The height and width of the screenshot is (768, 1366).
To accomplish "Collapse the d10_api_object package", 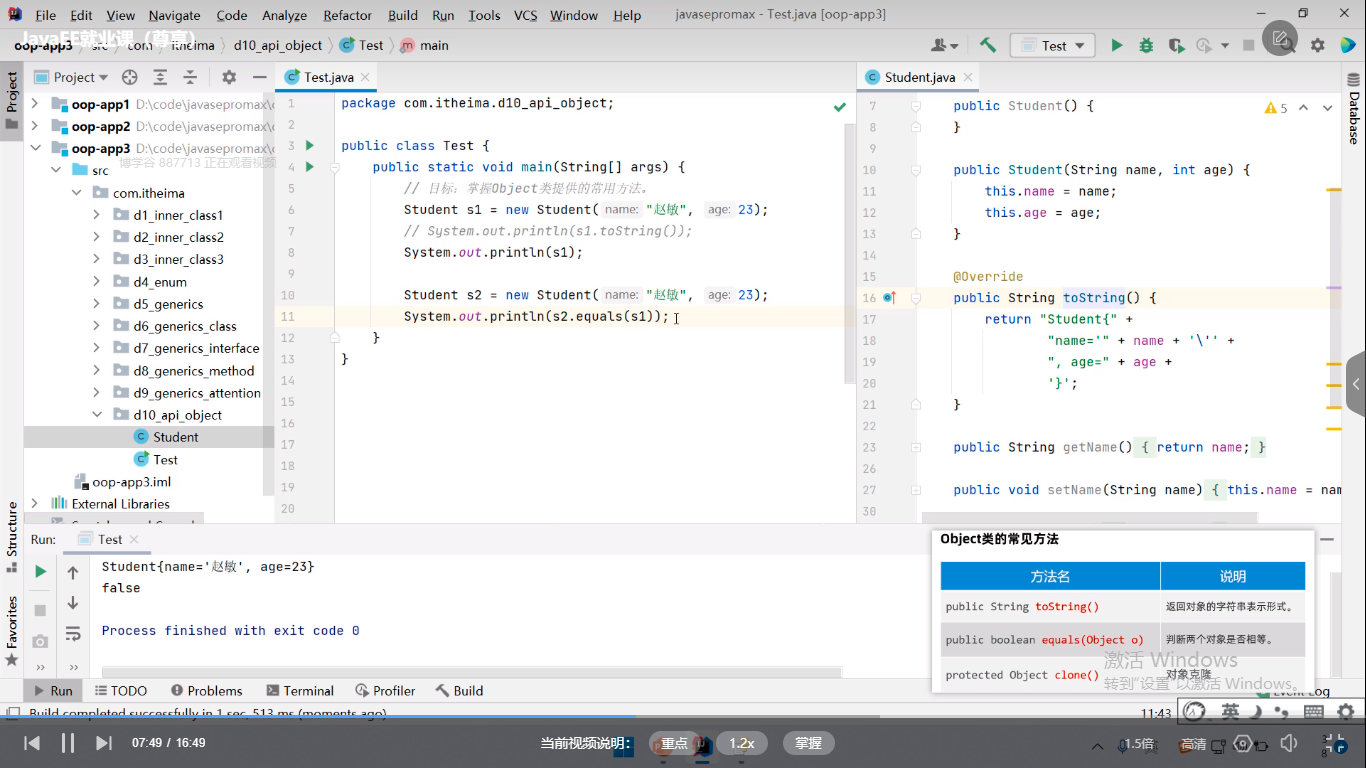I will 96,415.
